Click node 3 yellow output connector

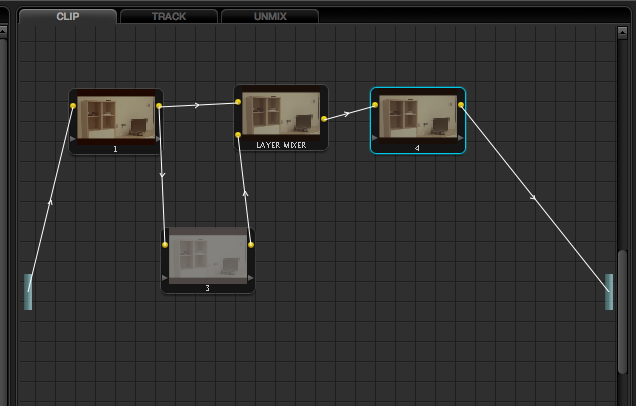pyautogui.click(x=251, y=245)
